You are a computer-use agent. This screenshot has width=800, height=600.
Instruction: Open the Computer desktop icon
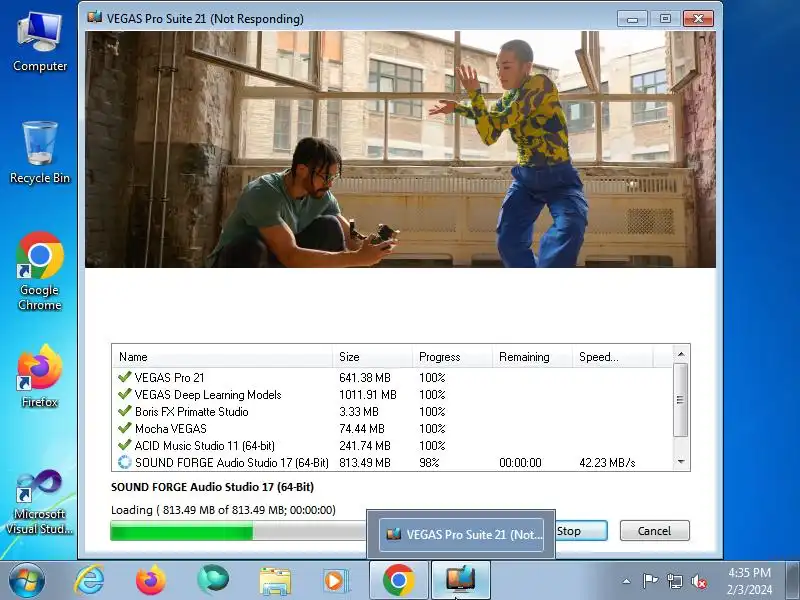point(40,42)
